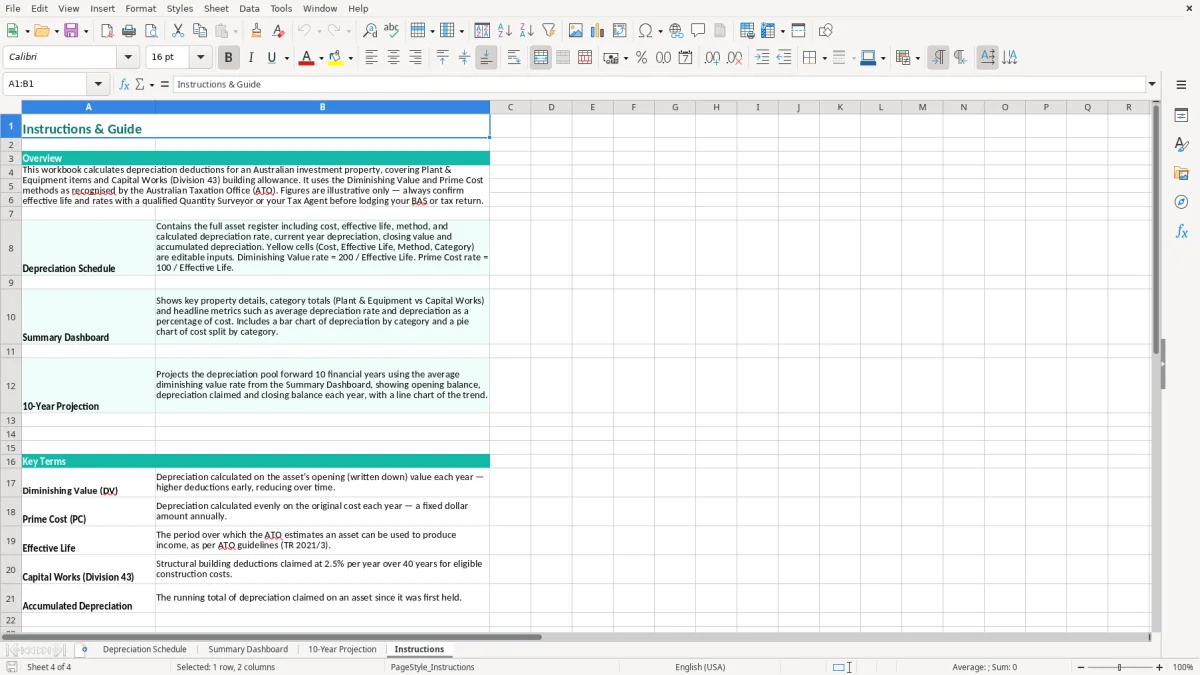Open sidebar settings menu button

(x=1181, y=85)
